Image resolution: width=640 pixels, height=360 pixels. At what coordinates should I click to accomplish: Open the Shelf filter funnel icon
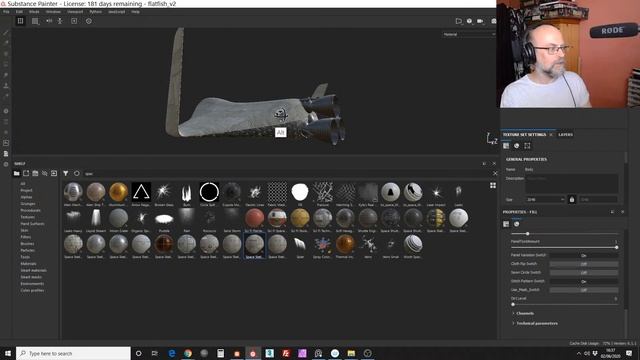(65, 173)
